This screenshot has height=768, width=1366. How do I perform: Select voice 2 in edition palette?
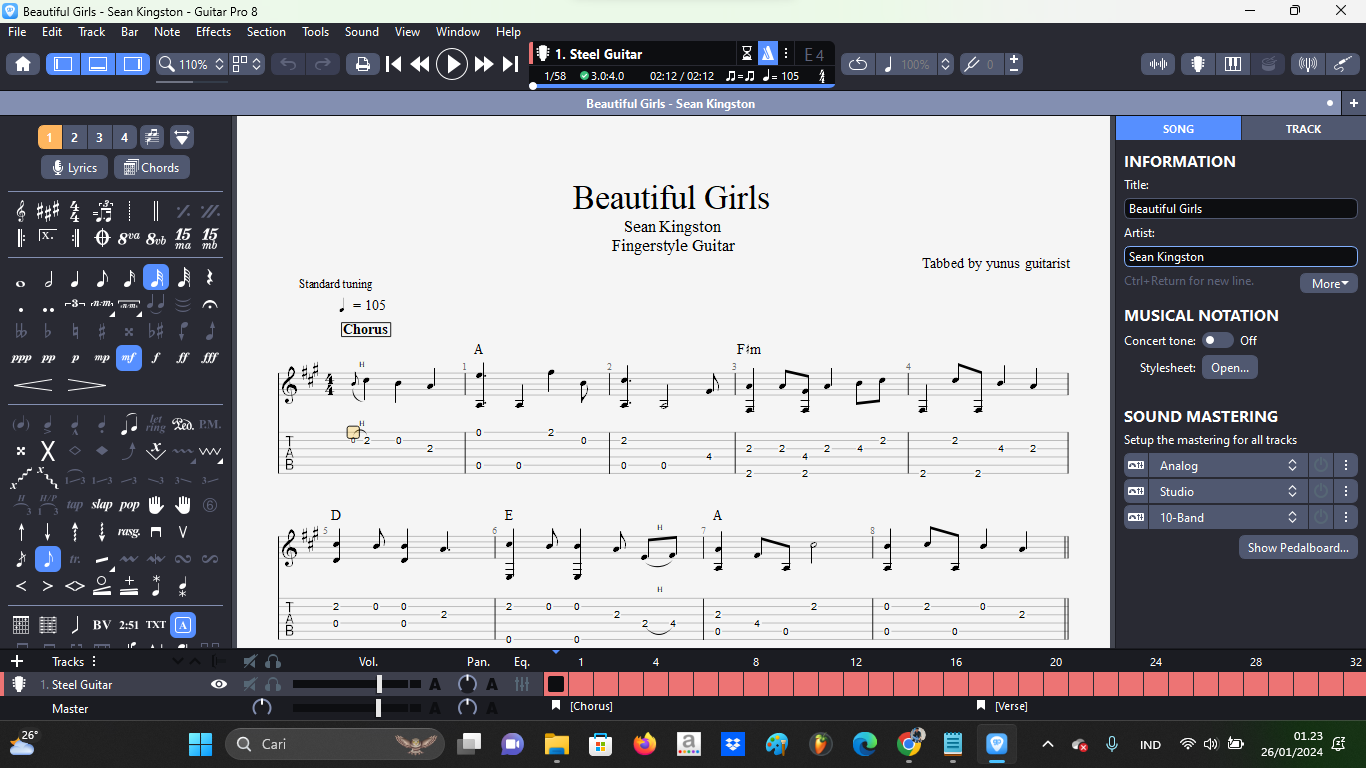tap(74, 137)
